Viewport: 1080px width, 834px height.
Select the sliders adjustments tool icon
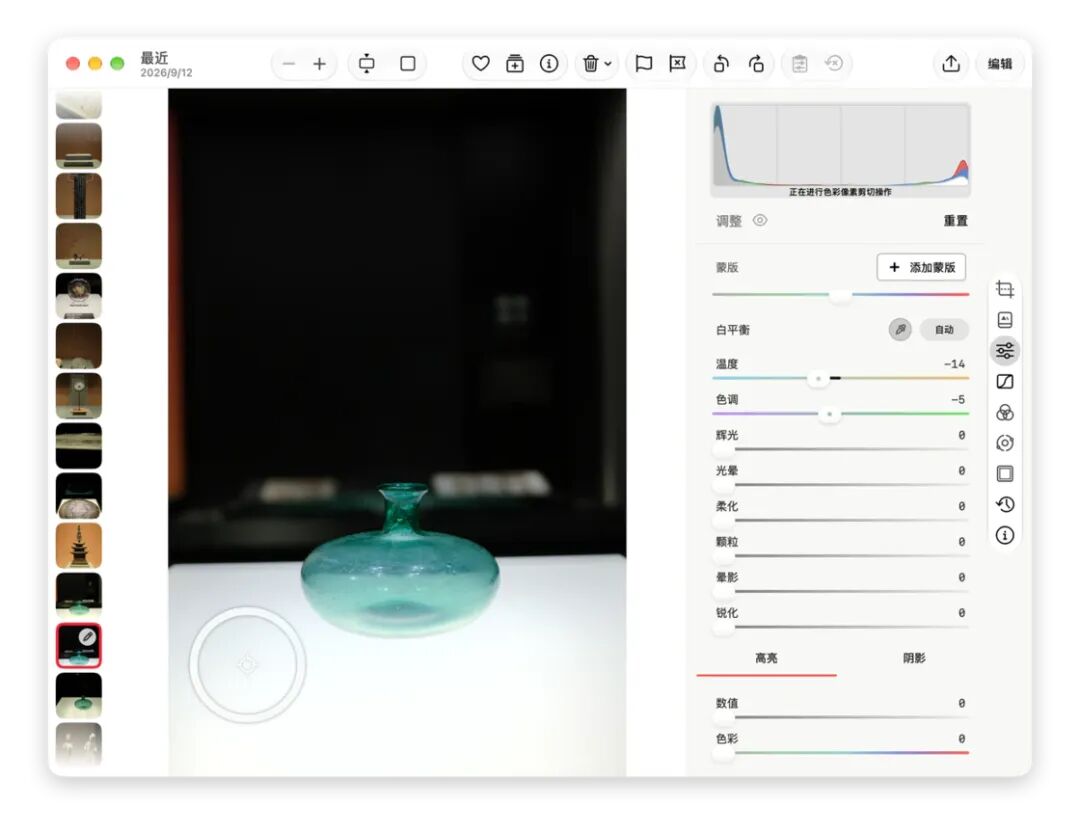coord(1005,351)
